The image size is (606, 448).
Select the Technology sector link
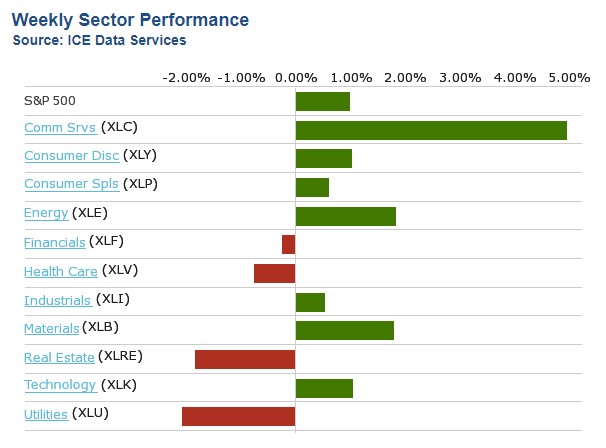pyautogui.click(x=60, y=386)
